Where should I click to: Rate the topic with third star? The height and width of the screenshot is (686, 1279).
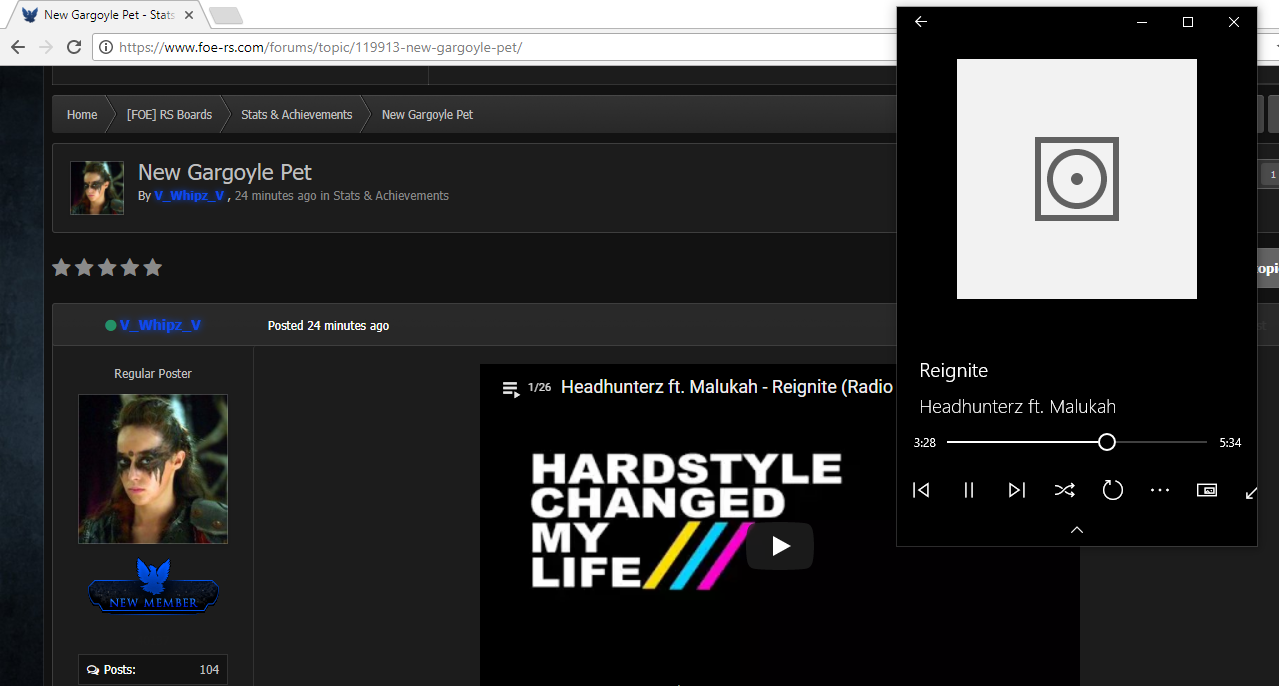point(107,268)
